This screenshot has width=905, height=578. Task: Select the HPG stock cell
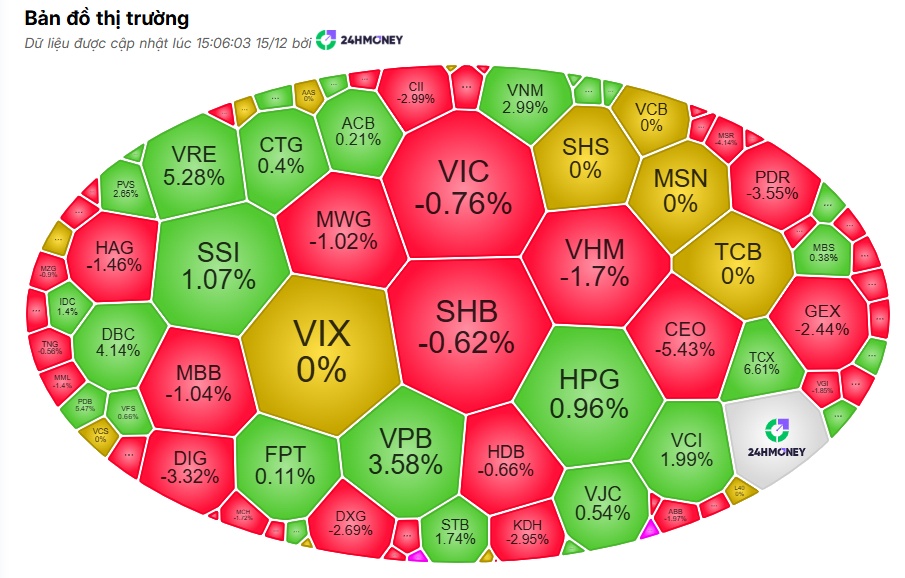coord(589,392)
